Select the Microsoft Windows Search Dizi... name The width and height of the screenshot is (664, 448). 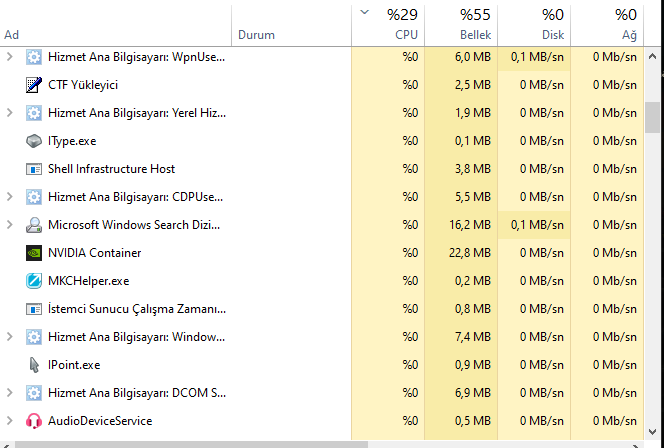pos(134,225)
